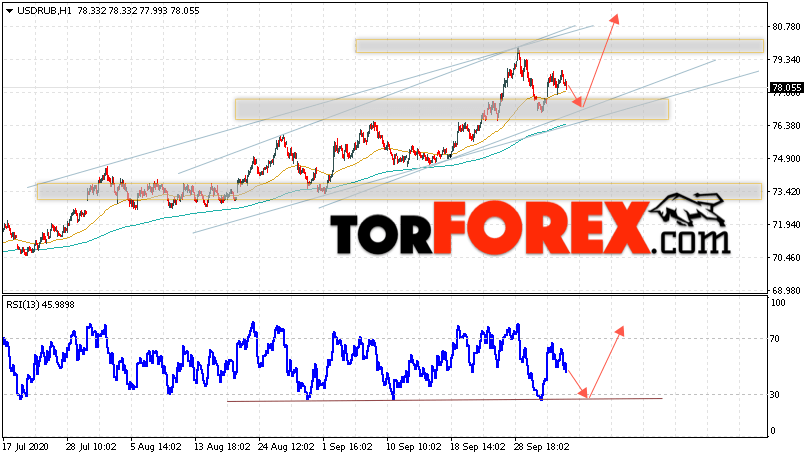The height and width of the screenshot is (458, 808).
Task: Select the RSI(13) 45.9898 indicator label
Action: (40, 305)
